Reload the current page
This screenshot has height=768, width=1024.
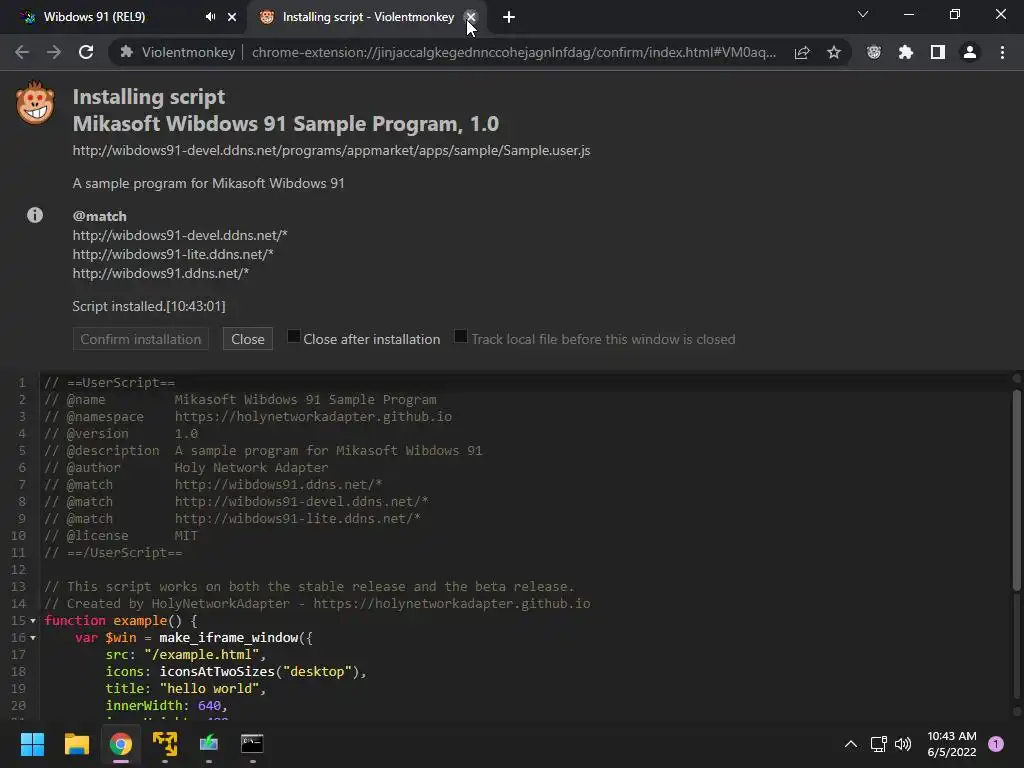86,52
